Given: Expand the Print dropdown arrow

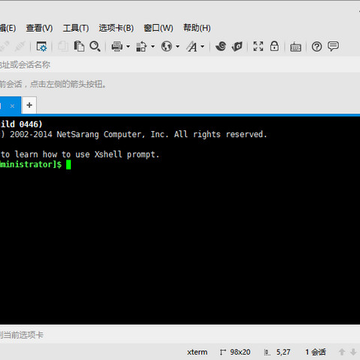Looking at the screenshot, I should click(128, 46).
